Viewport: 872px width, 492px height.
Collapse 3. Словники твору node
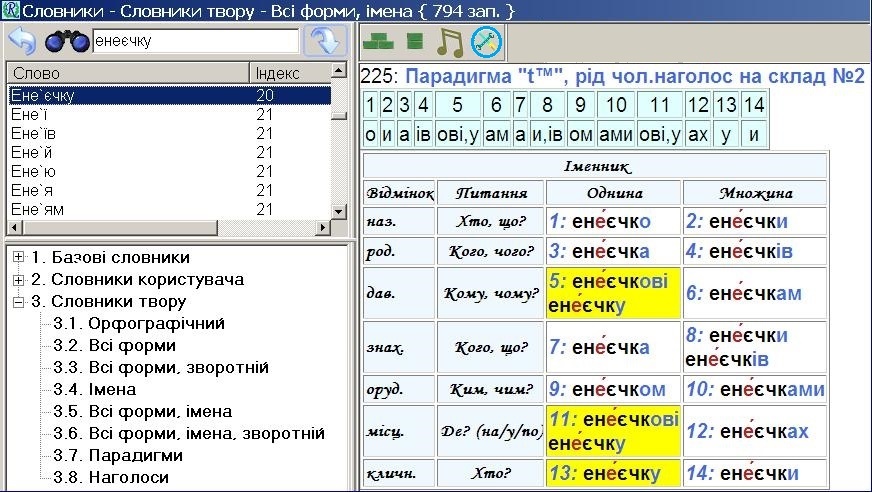pos(18,301)
